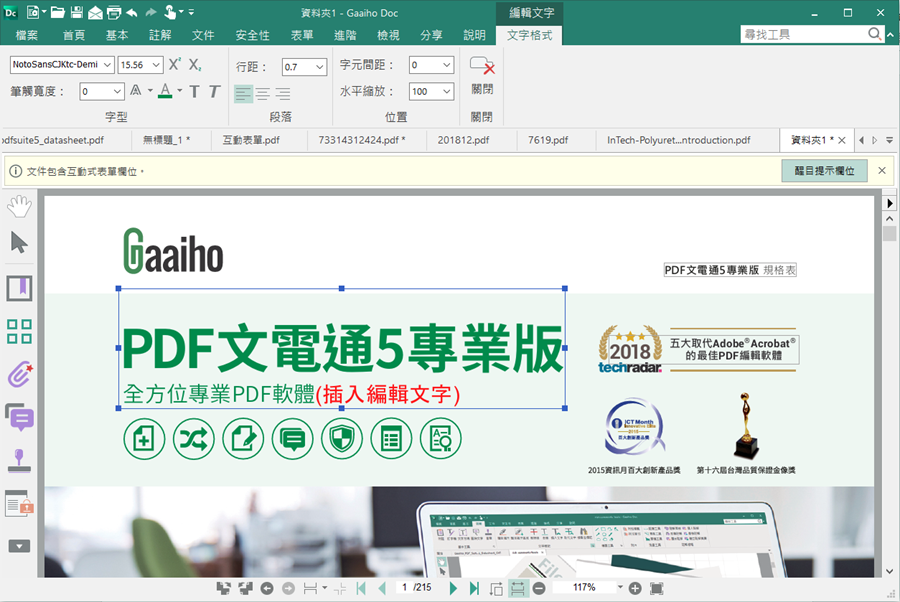Expand the font size 15.56 dropdown
The image size is (900, 602).
coord(155,65)
